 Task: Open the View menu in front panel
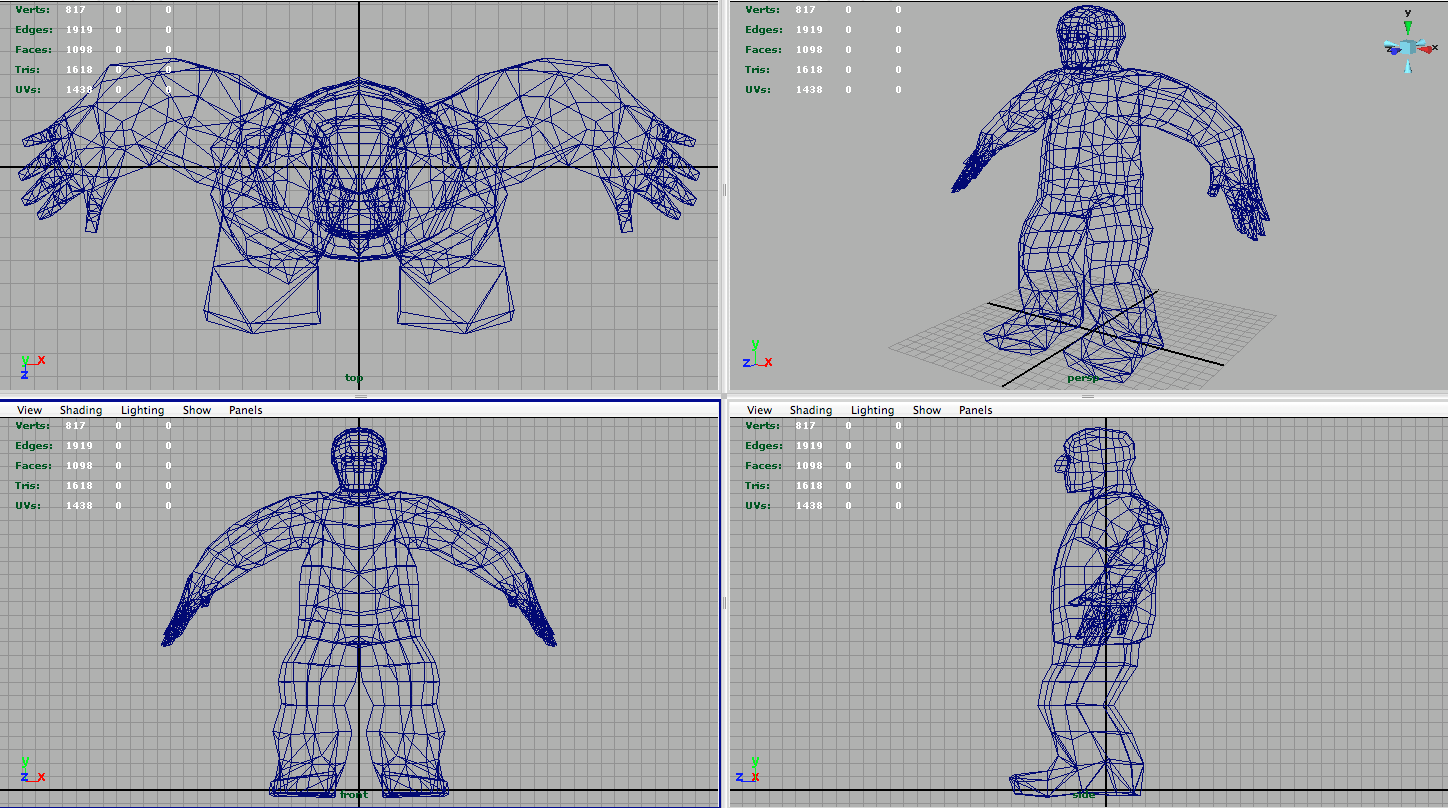coord(30,410)
